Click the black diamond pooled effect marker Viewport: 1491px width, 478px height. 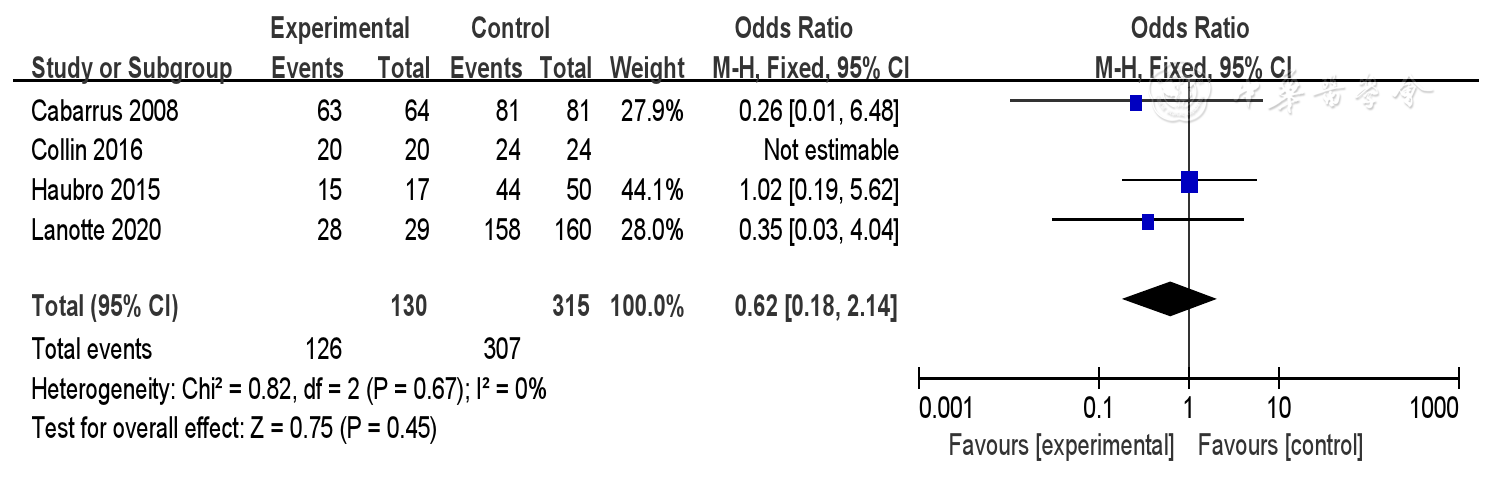pyautogui.click(x=1169, y=298)
